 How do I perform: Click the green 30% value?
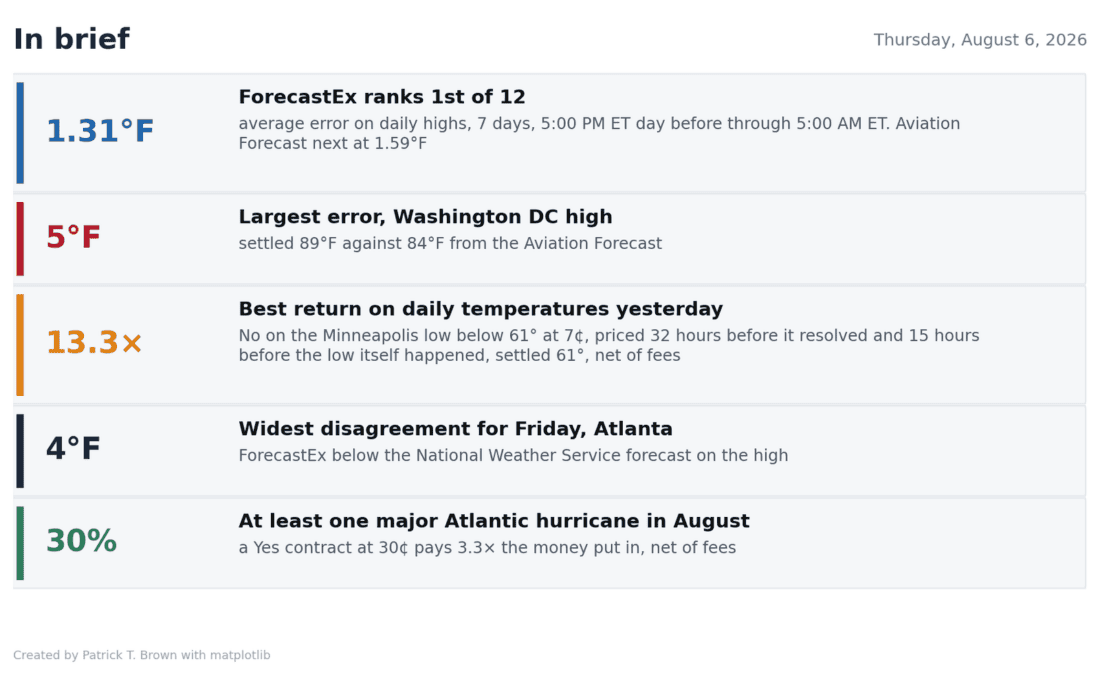coord(81,541)
